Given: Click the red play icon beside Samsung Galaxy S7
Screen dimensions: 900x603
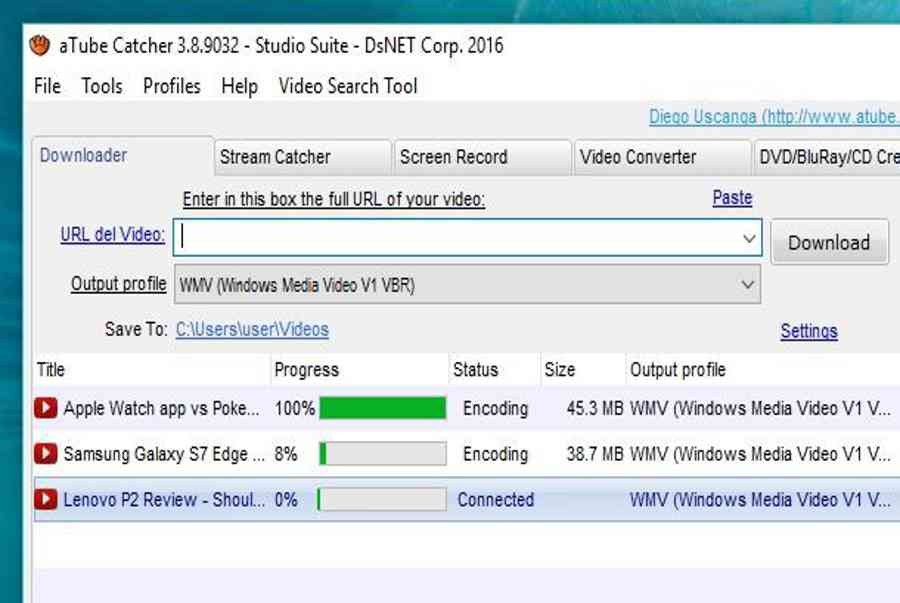Looking at the screenshot, I should pyautogui.click(x=45, y=454).
